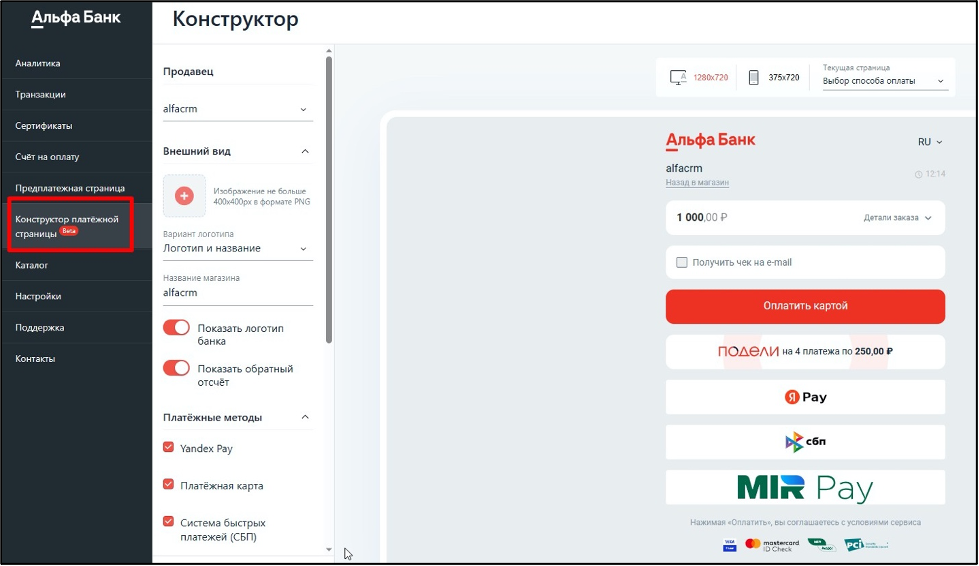Go to Сертификаты in sidebar

click(x=44, y=125)
